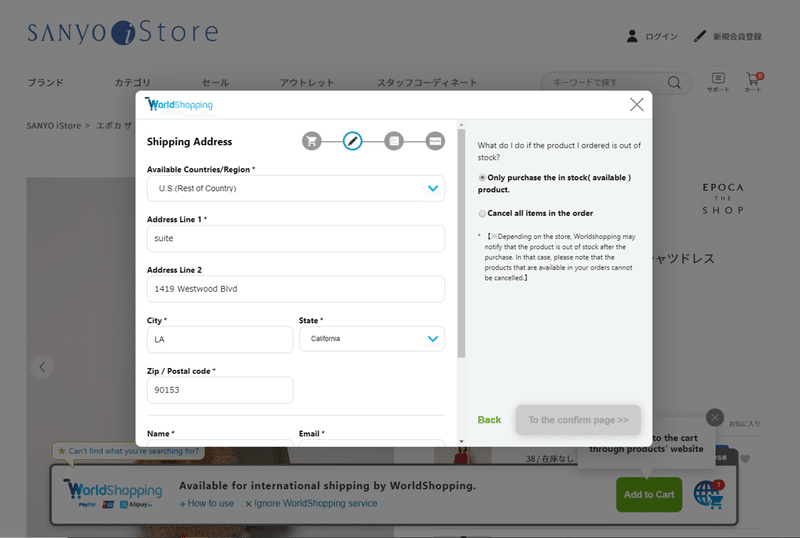800x538 pixels.
Task: Click the dialog scrollbar up arrow
Action: [x=461, y=125]
